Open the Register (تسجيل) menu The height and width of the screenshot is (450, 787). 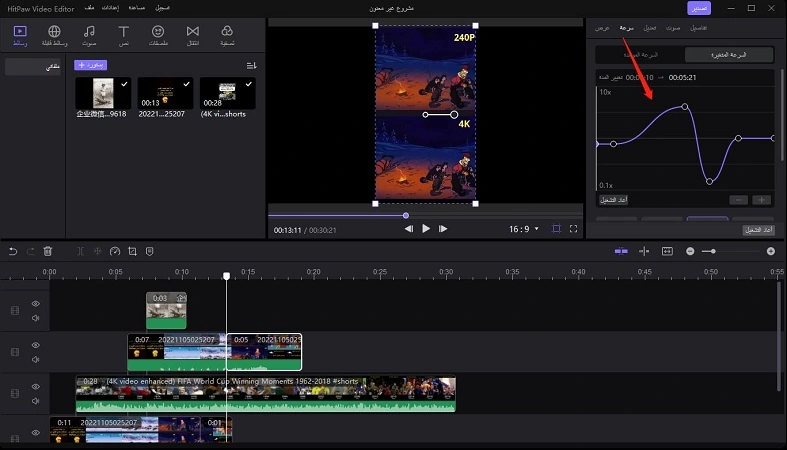[x=162, y=8]
